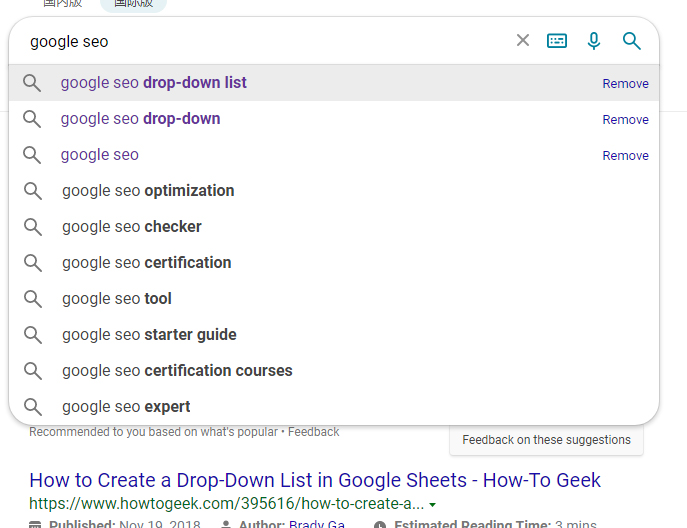Open 'Feedback on these suggestions'
The height and width of the screenshot is (528, 687).
pyautogui.click(x=546, y=439)
